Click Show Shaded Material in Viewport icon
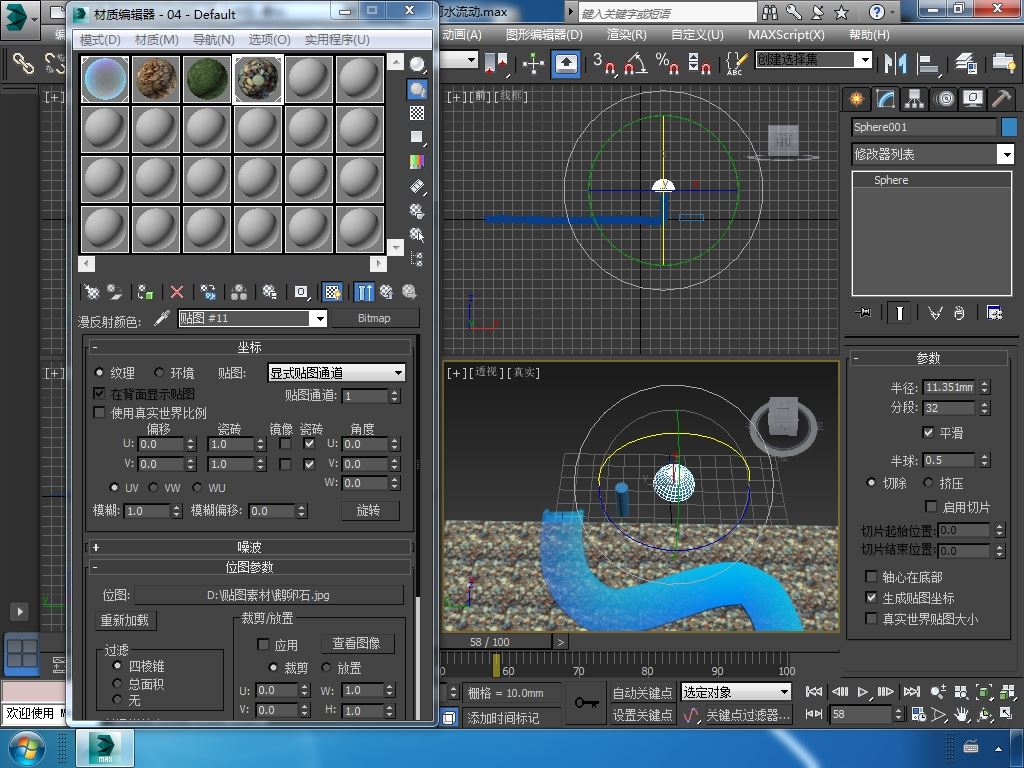This screenshot has height=768, width=1024. point(332,292)
